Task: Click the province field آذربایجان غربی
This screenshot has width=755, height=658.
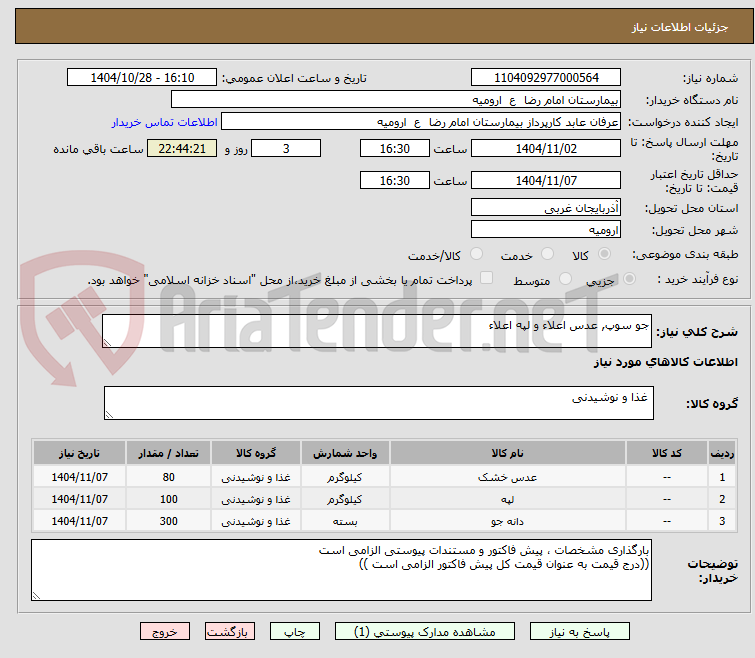Action: [x=546, y=207]
